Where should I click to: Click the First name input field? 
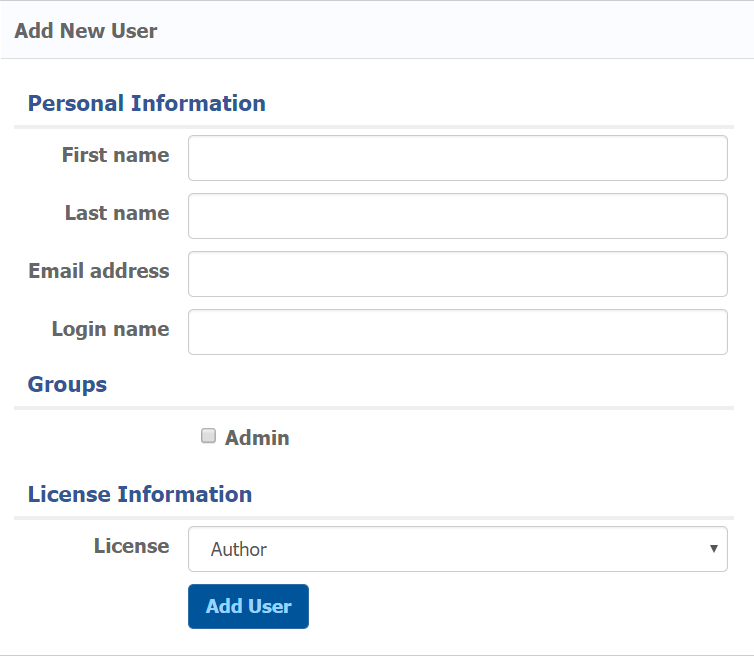coord(457,158)
